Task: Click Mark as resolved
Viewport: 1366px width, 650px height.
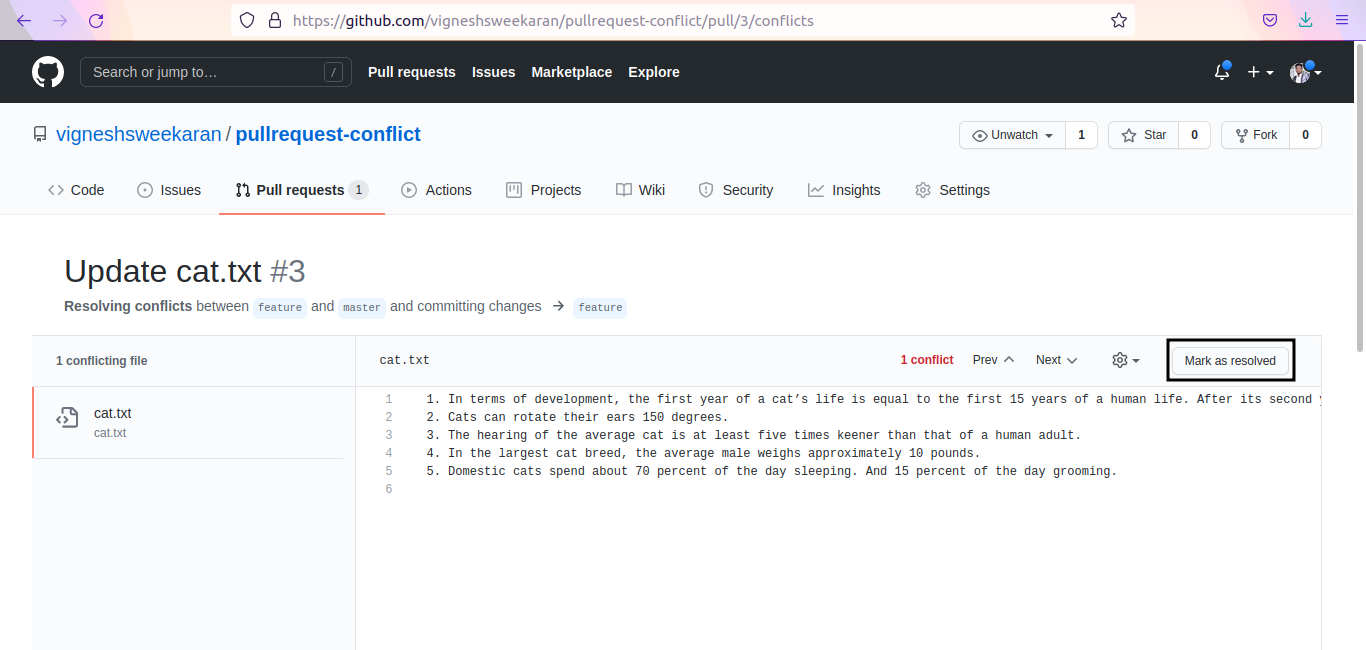Action: pyautogui.click(x=1230, y=359)
